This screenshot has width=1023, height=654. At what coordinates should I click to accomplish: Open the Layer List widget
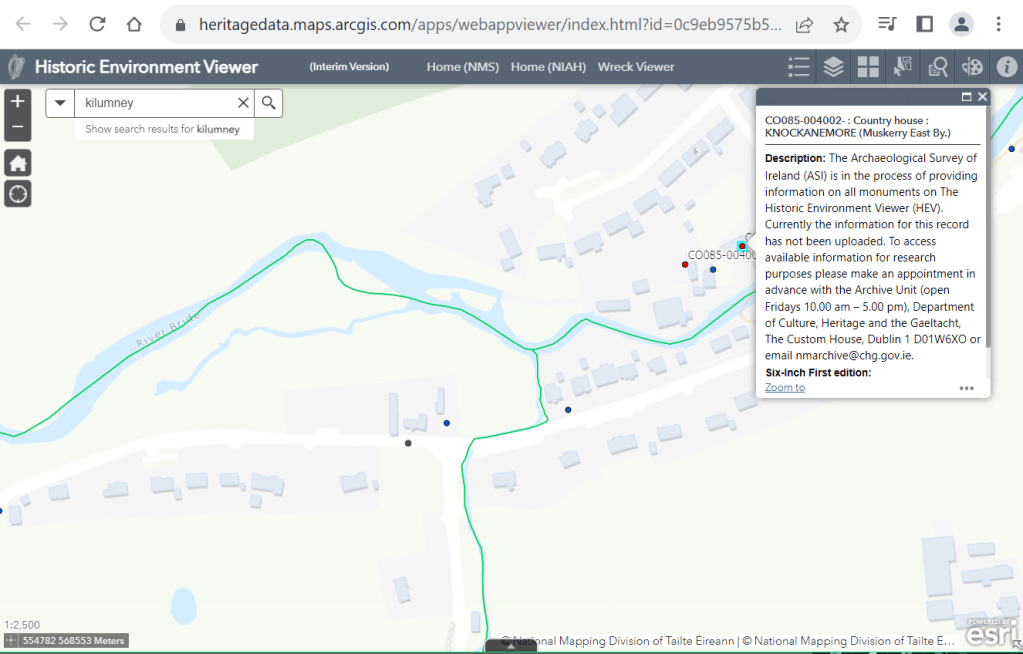(833, 67)
